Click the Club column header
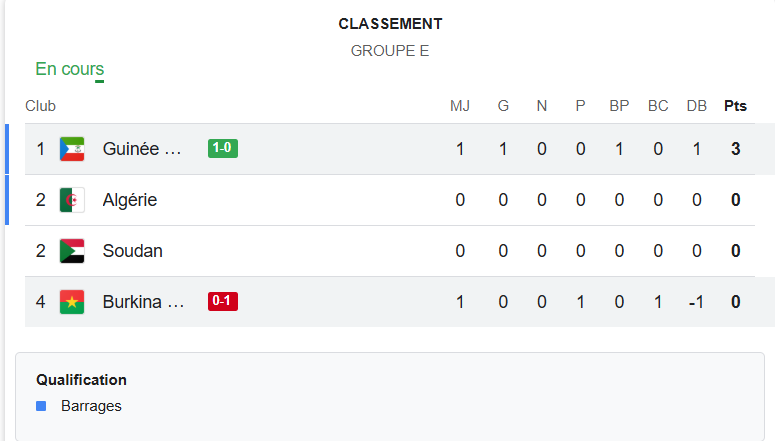The image size is (775, 441). pyautogui.click(x=40, y=106)
